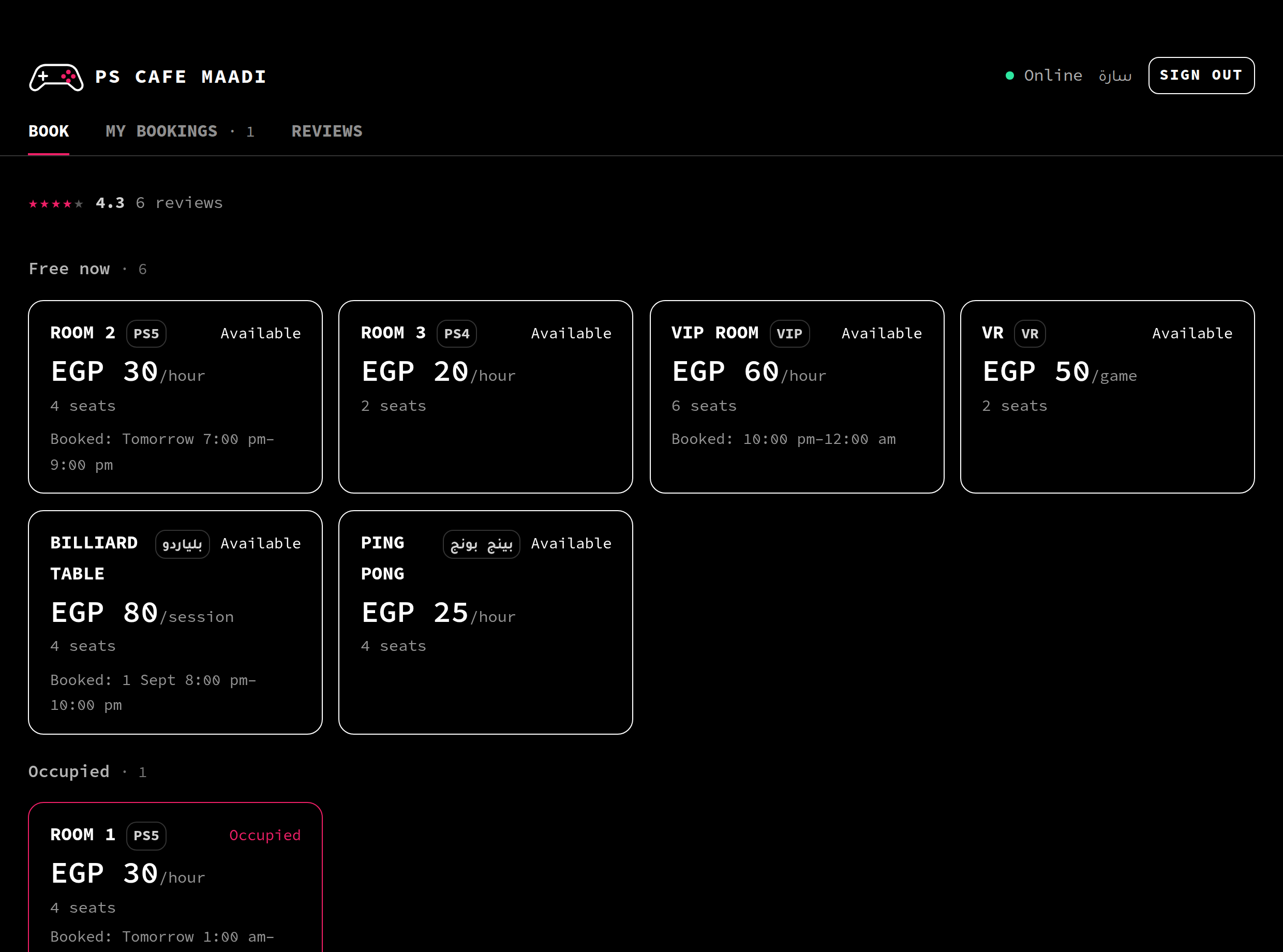
Task: Click 'EGP 25/hour' price on Ping Pong
Action: point(438,613)
